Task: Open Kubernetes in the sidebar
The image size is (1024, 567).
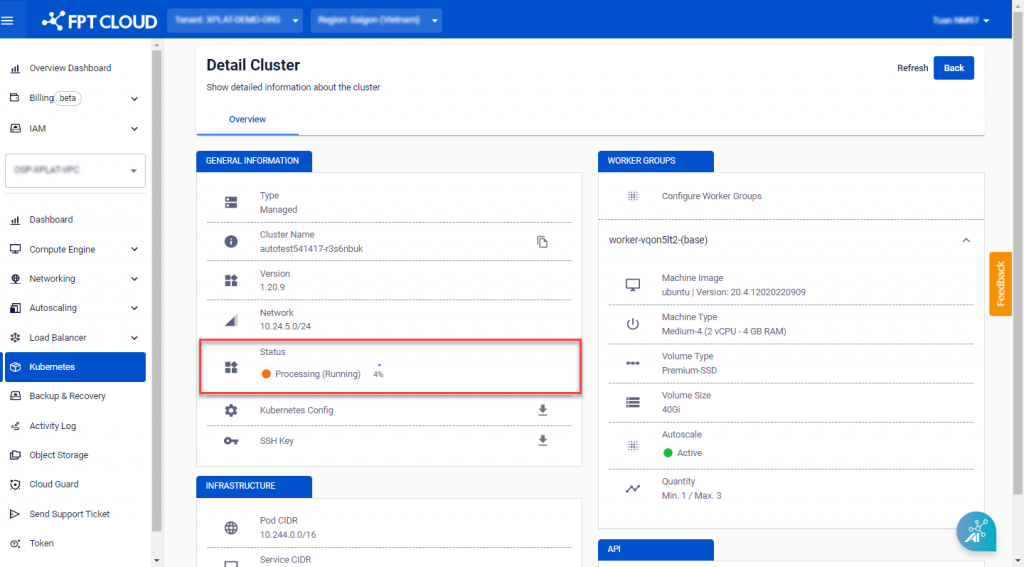Action: [75, 367]
